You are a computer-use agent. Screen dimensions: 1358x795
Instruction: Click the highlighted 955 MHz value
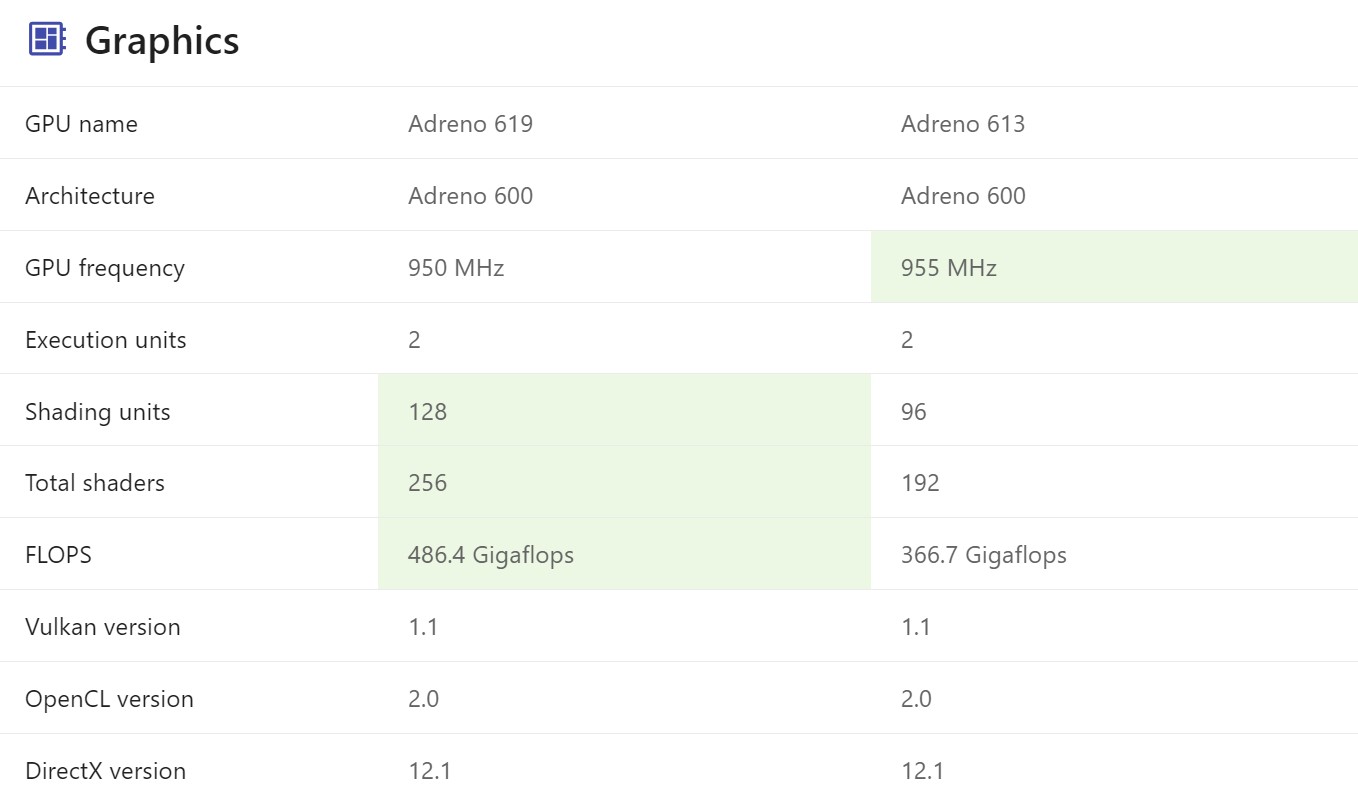coord(949,268)
